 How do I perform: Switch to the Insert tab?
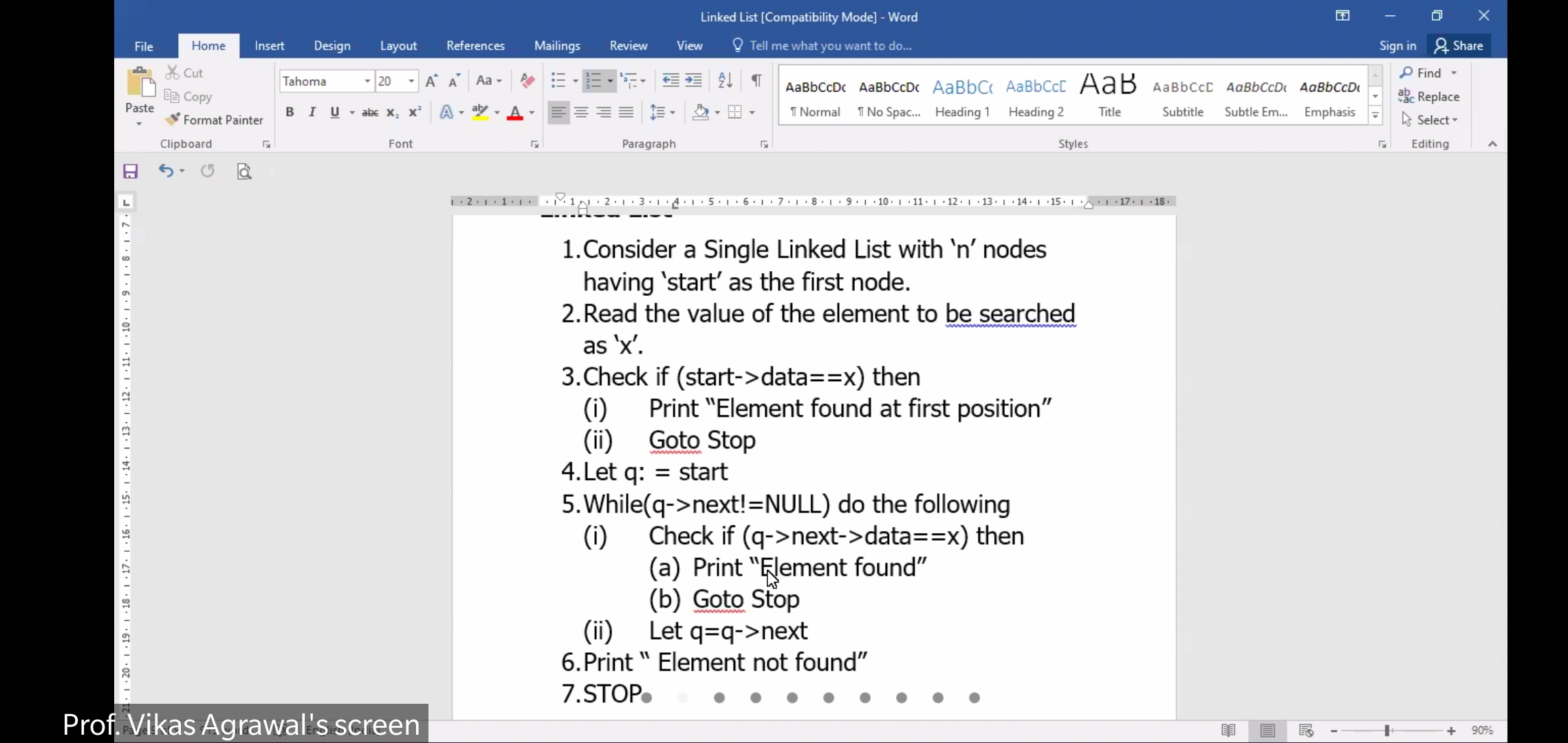click(x=269, y=45)
